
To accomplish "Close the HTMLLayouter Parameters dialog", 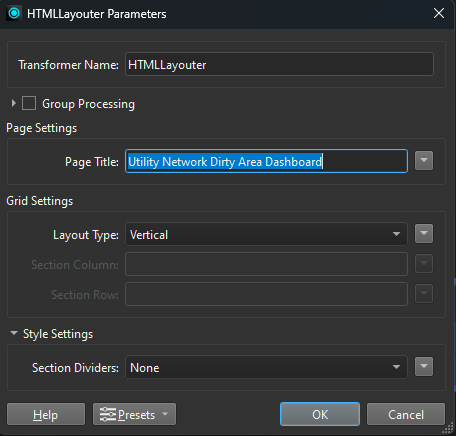I will point(439,13).
